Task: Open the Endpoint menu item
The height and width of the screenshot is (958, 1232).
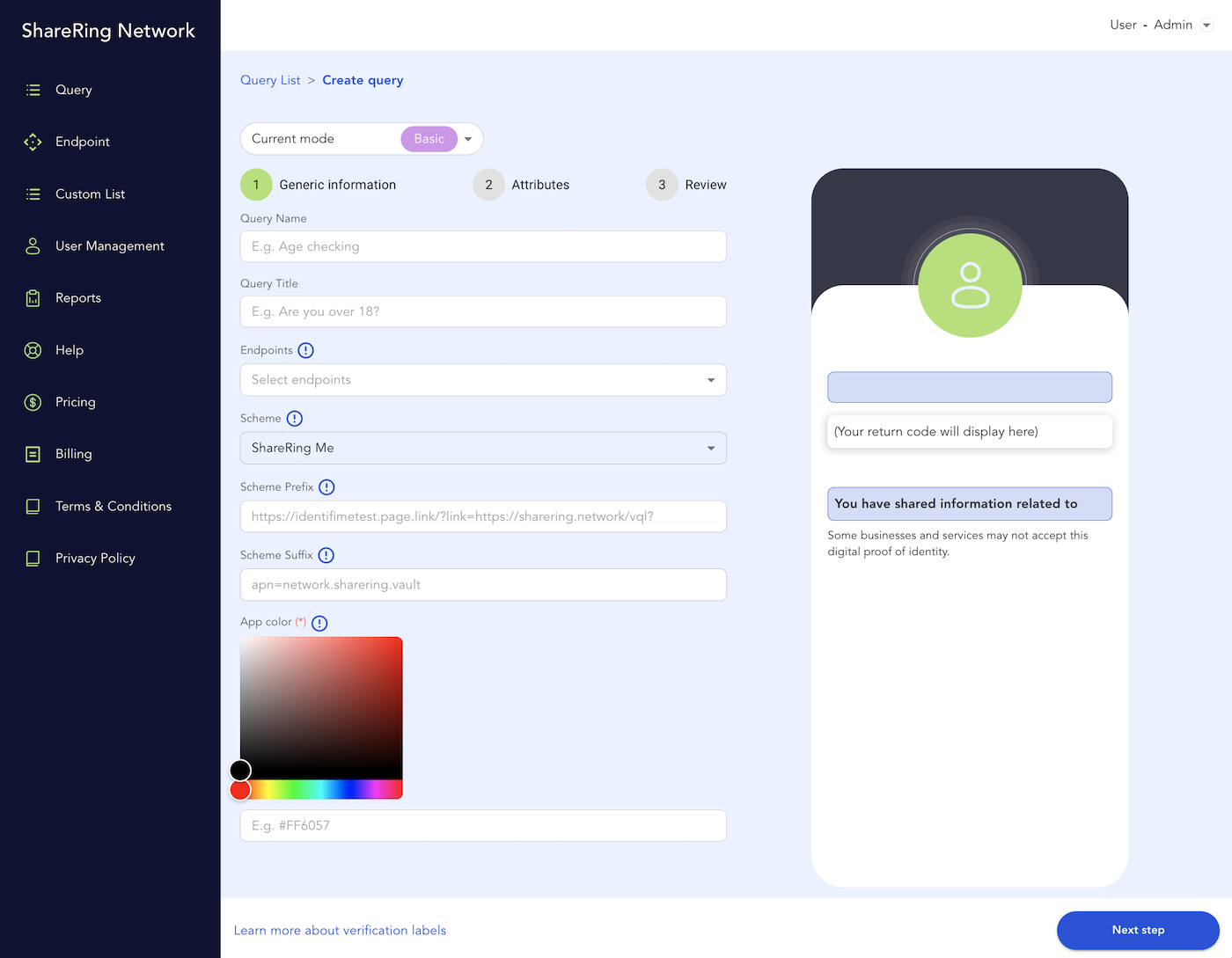Action: (x=83, y=142)
